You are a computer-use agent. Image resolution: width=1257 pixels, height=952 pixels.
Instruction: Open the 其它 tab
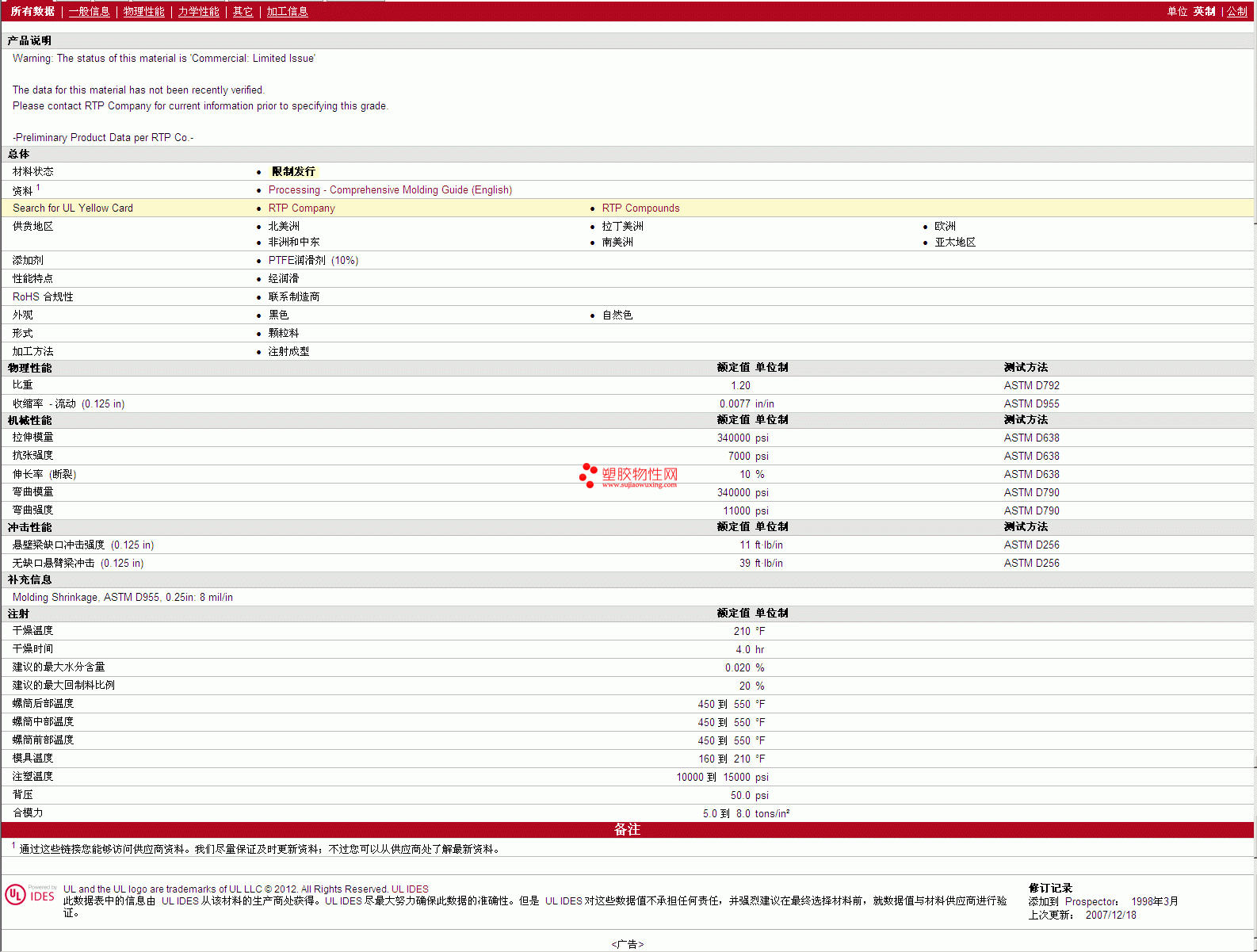click(x=243, y=11)
